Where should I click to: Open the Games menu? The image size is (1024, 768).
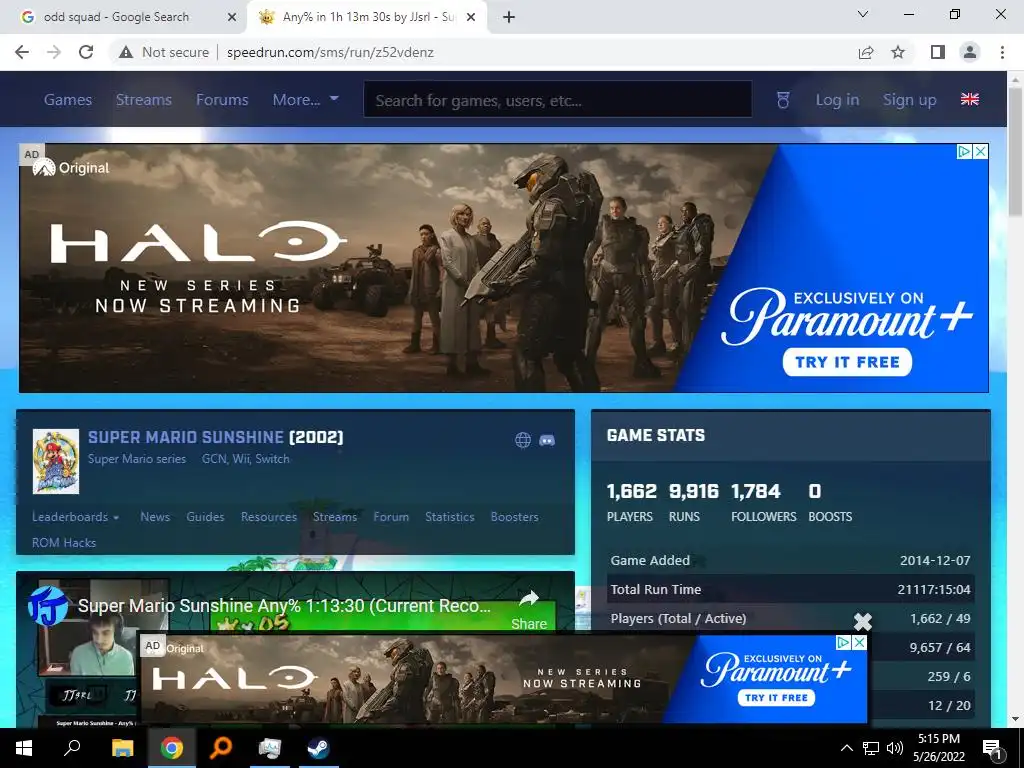pyautogui.click(x=68, y=100)
